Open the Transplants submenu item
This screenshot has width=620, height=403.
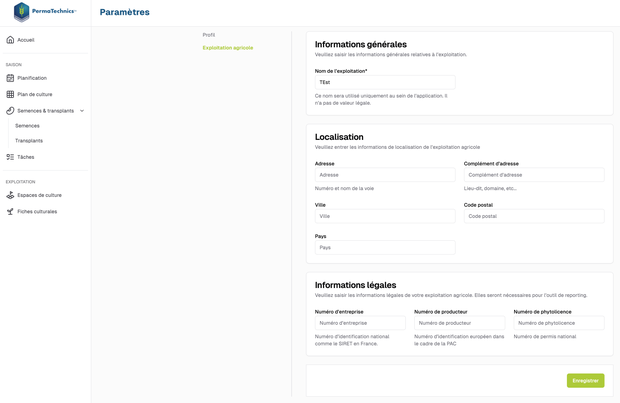[x=29, y=141]
